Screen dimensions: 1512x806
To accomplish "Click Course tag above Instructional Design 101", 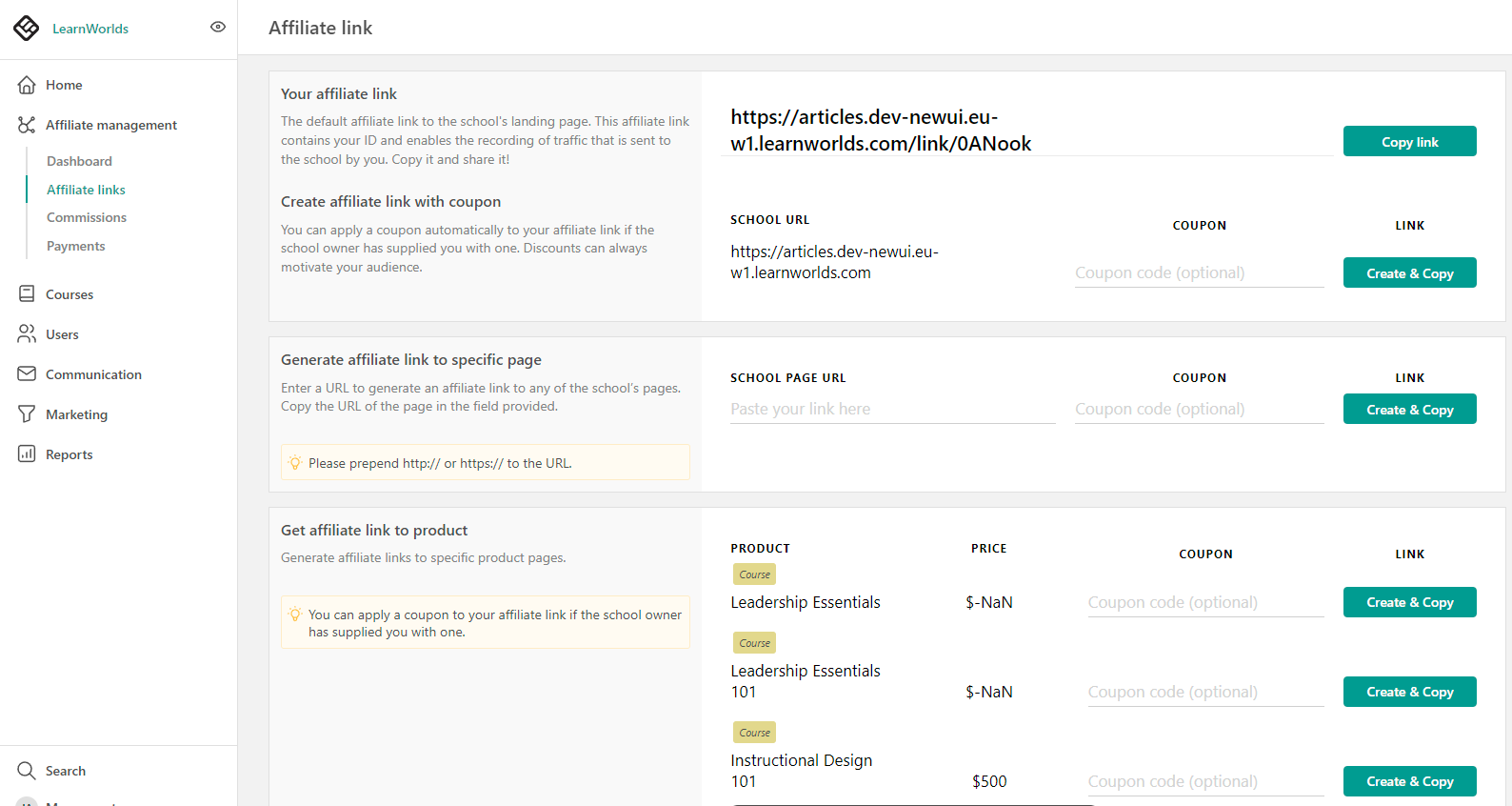I will (x=754, y=733).
